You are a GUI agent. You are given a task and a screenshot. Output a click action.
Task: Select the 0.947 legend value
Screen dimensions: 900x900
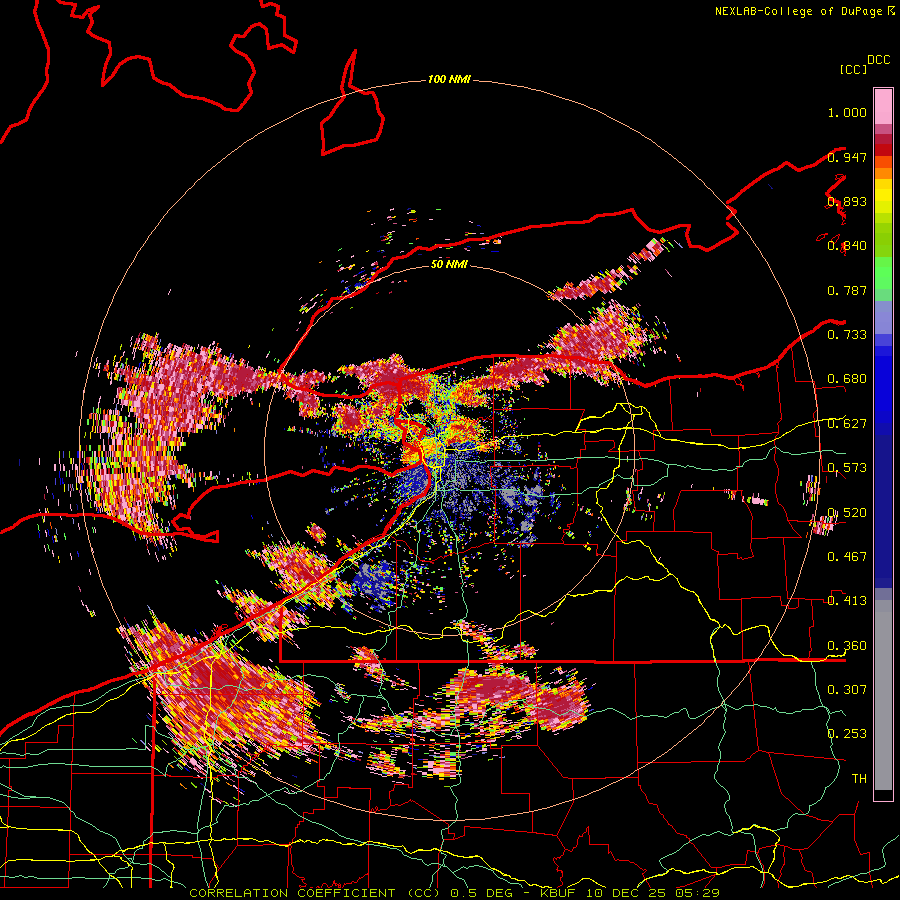click(x=847, y=157)
